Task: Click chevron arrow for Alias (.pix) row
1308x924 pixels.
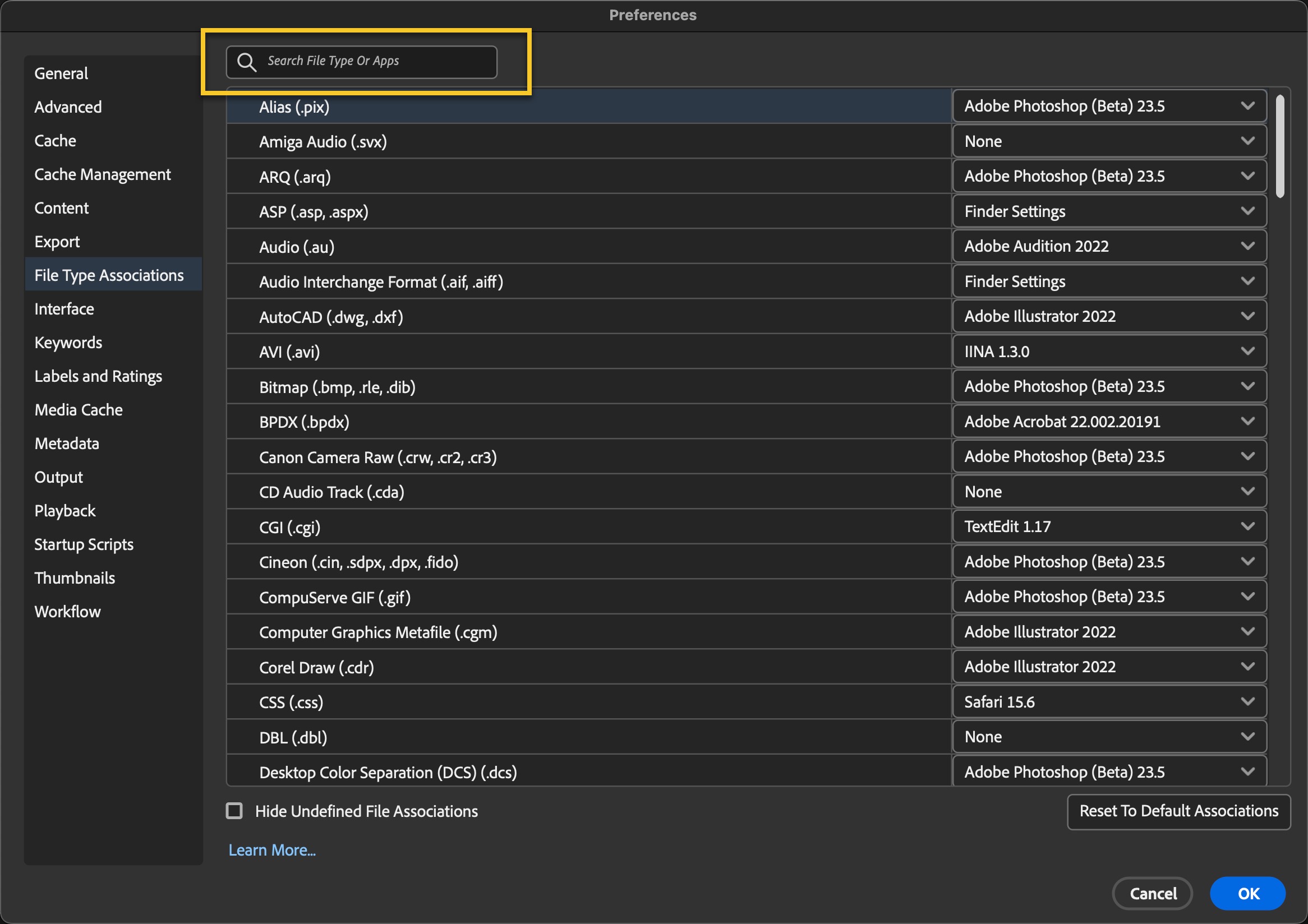Action: [1247, 106]
